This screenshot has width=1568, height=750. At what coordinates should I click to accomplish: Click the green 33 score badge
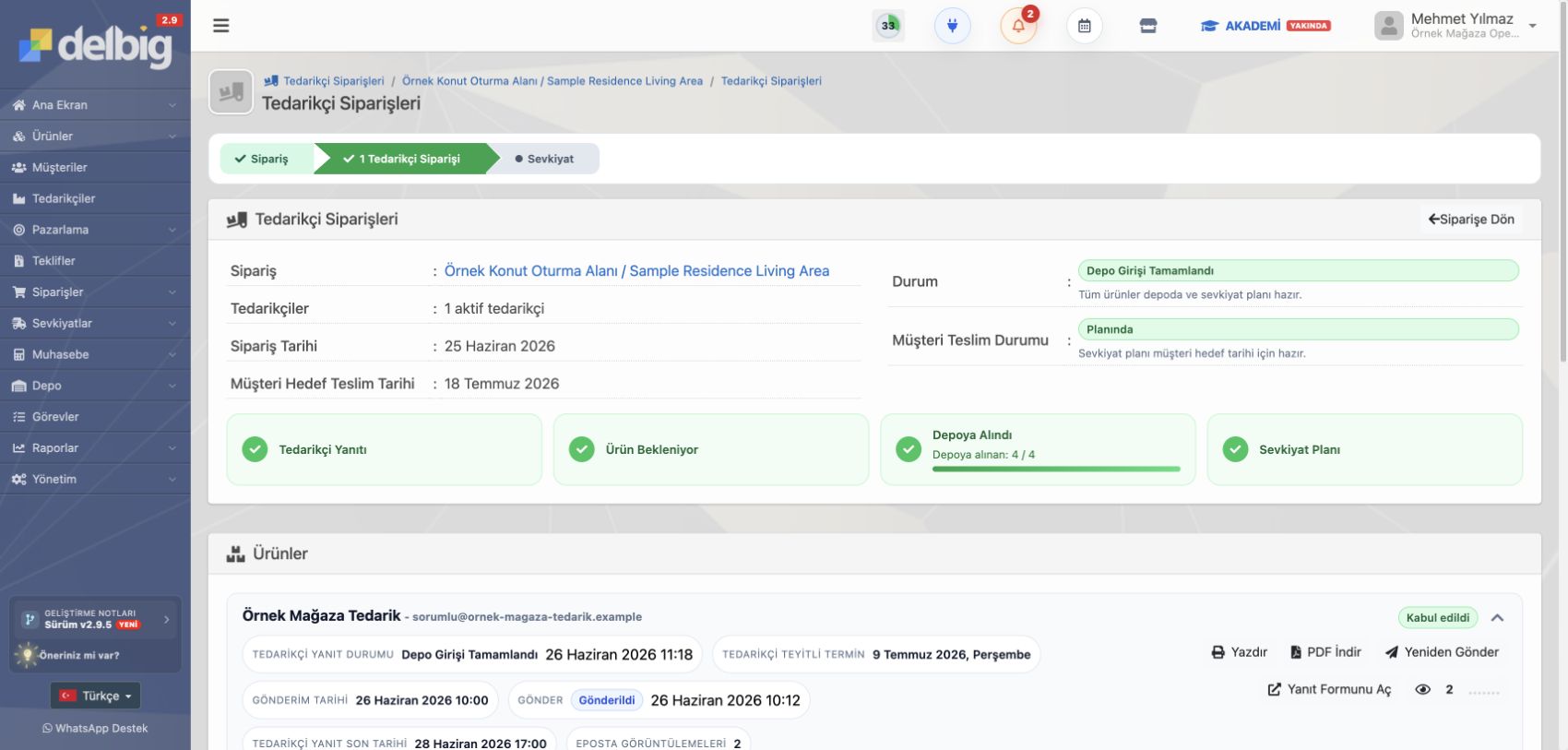point(888,26)
